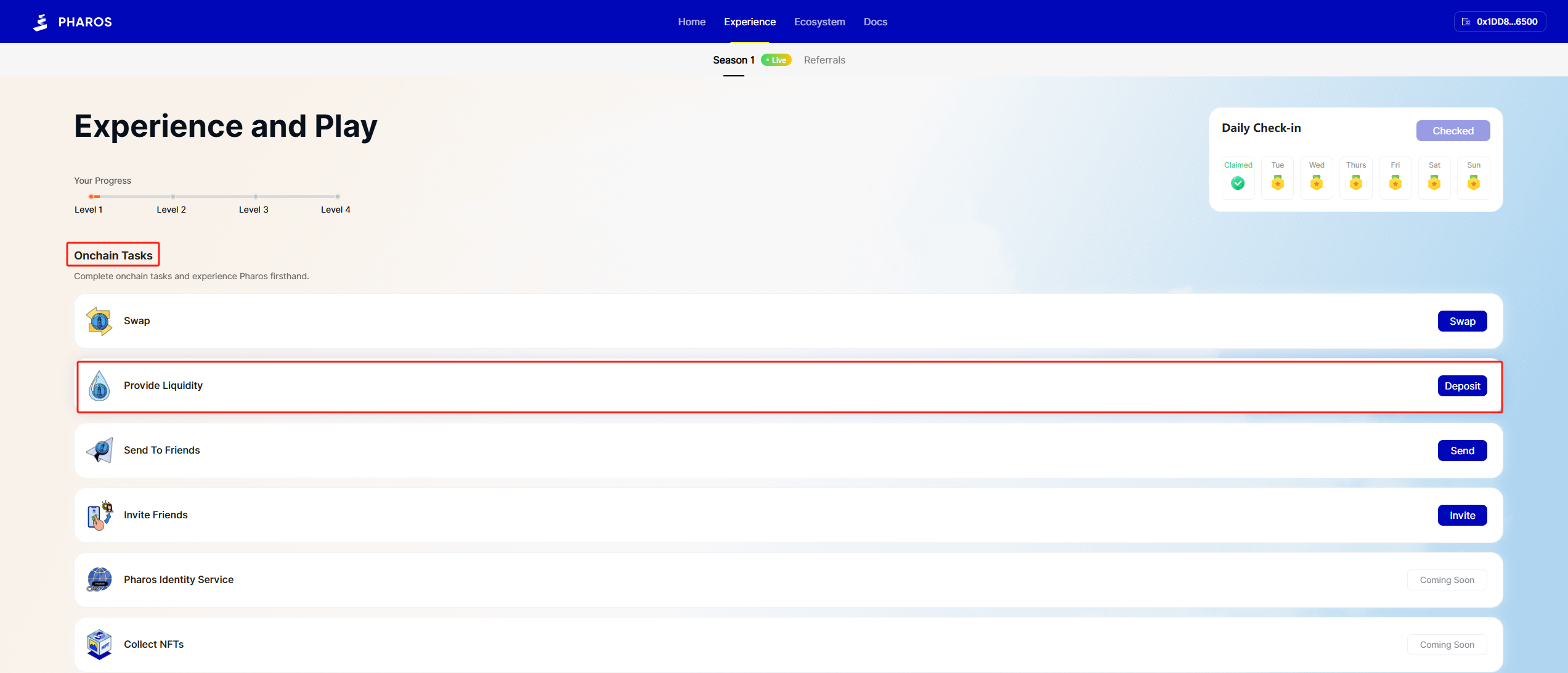Viewport: 1568px width, 673px height.
Task: Click the Daily Check-in title
Action: pos(1261,128)
